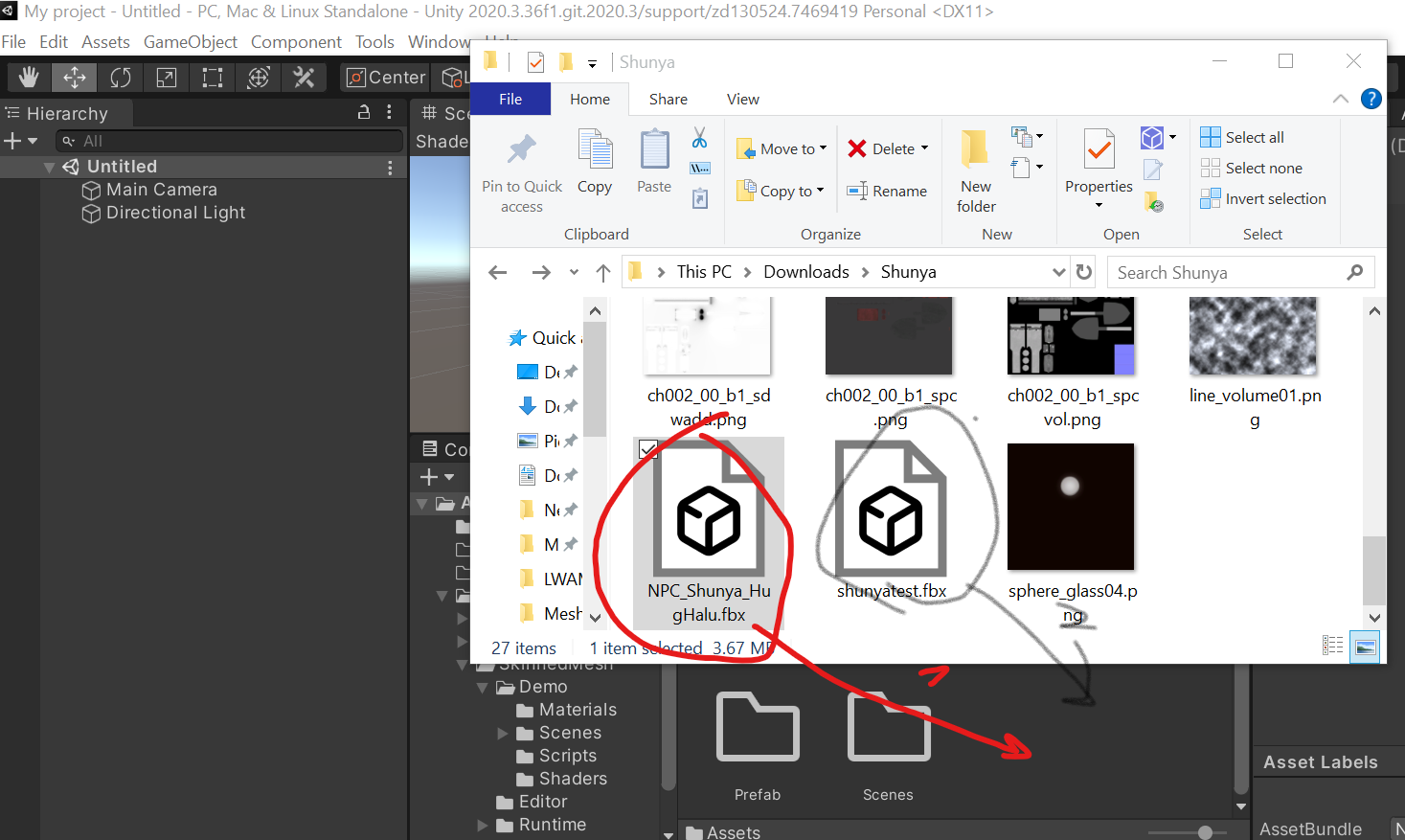1405x840 pixels.
Task: Click the Cut scissors icon
Action: (700, 138)
